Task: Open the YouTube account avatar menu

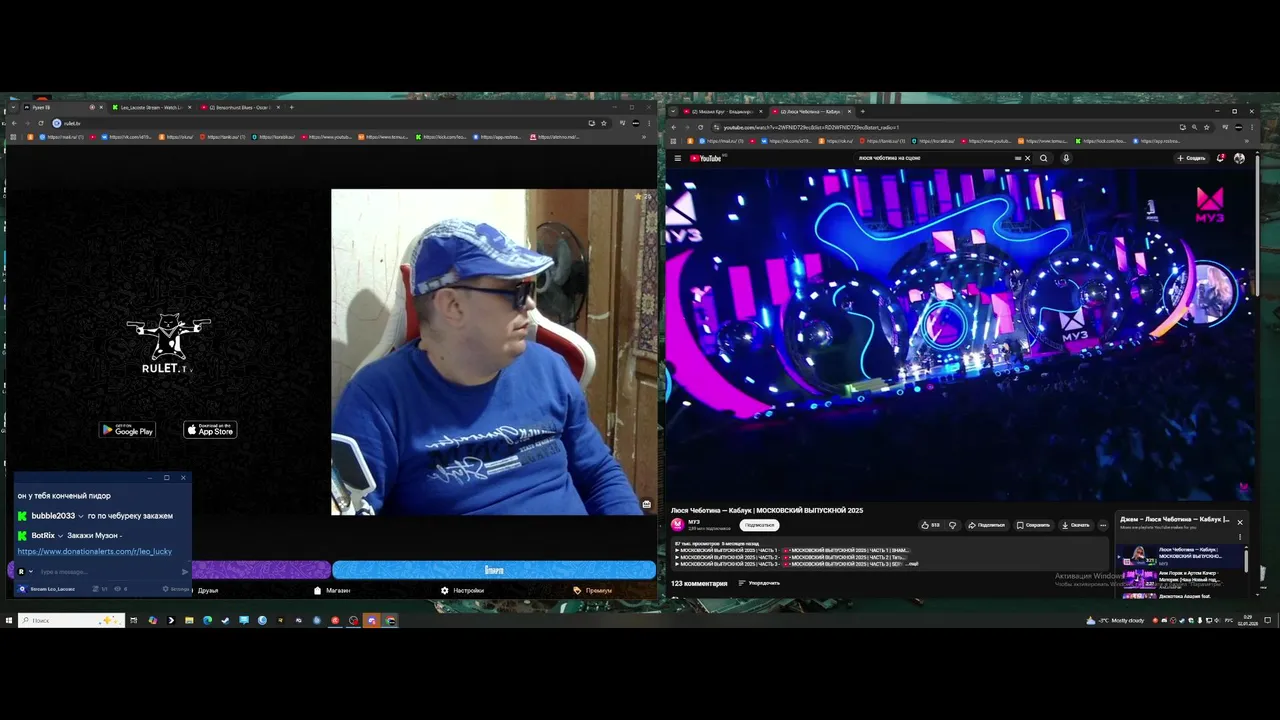Action: tap(1240, 158)
